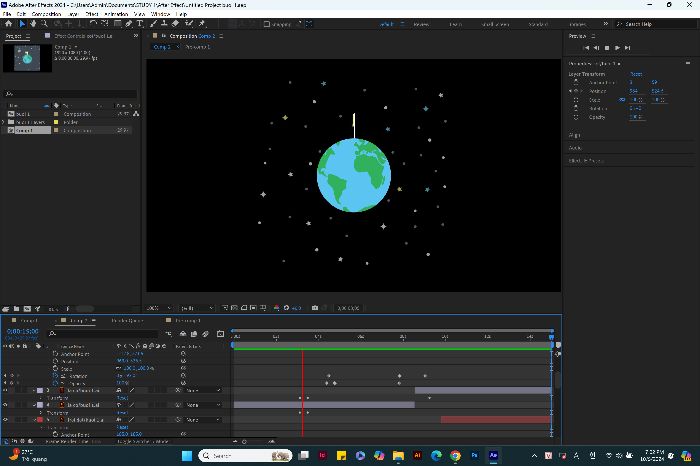This screenshot has height=466, width=700.
Task: Enable the Snapping checkbox
Action: coord(267,24)
